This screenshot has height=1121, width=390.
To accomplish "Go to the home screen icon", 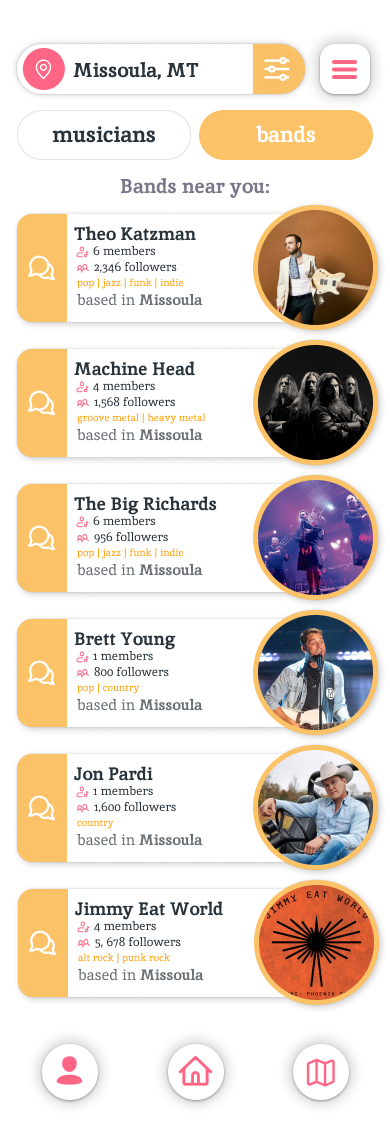I will click(196, 1072).
